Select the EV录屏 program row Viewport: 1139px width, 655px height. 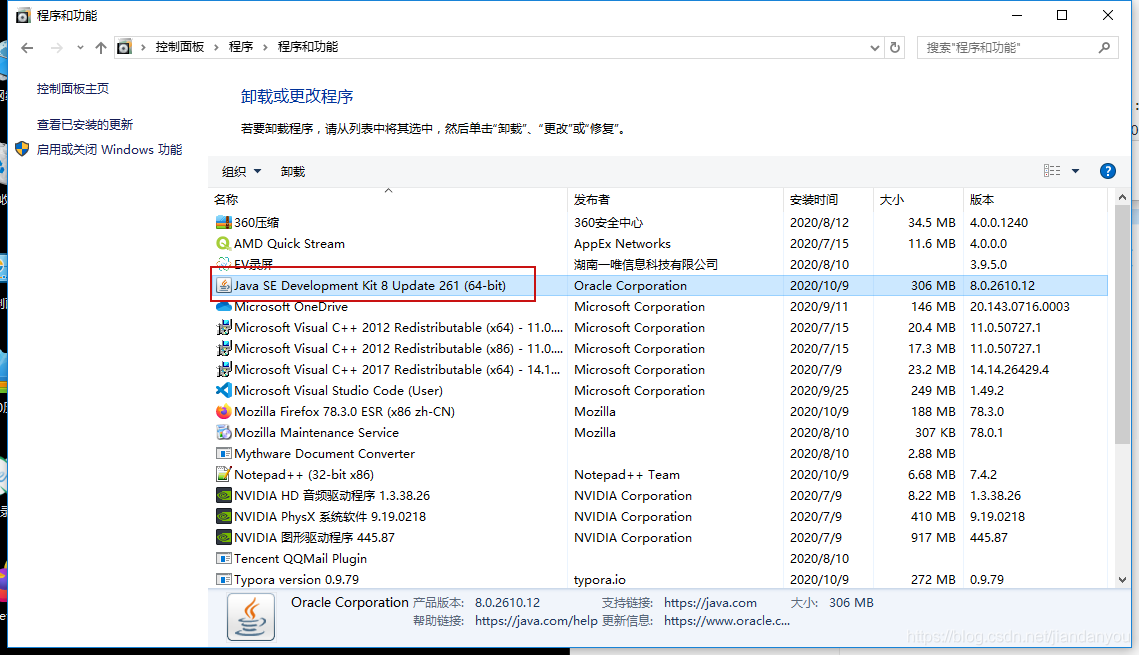tap(658, 264)
